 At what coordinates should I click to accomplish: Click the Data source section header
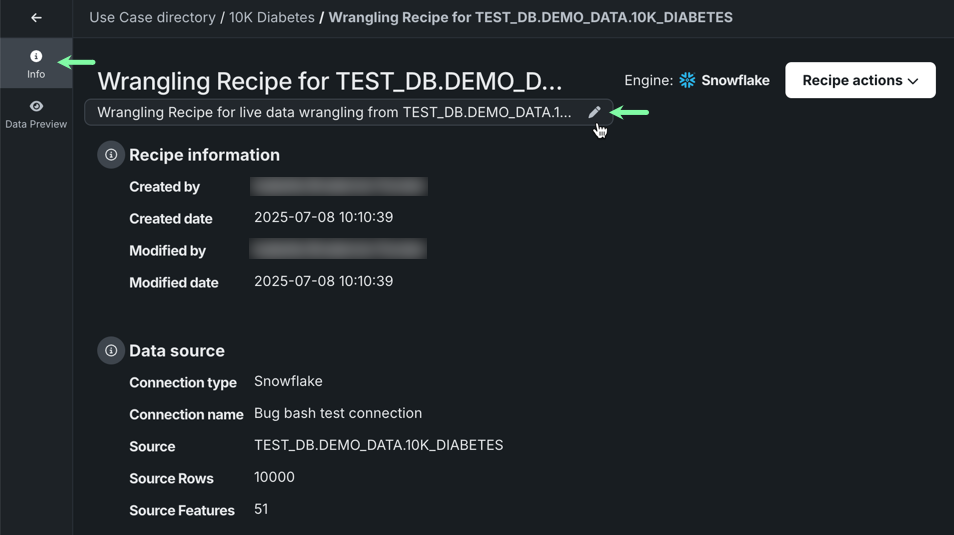pyautogui.click(x=177, y=351)
